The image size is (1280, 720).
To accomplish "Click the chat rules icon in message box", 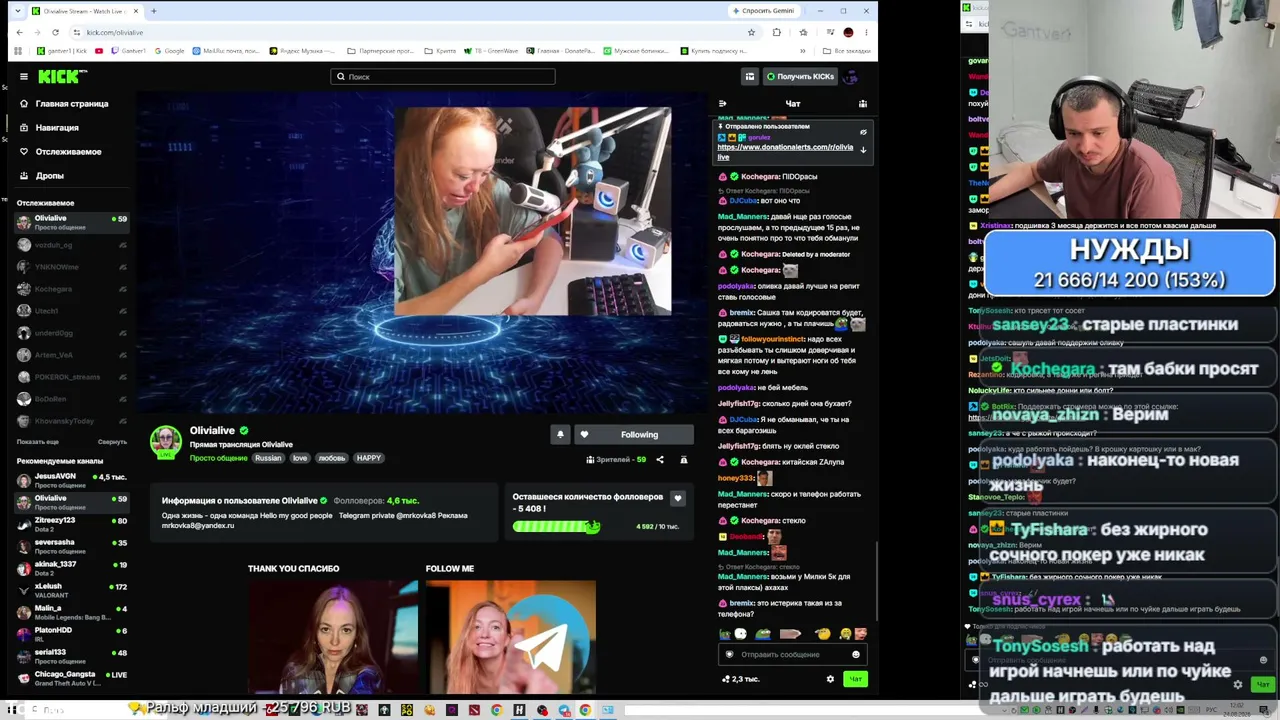I will click(x=729, y=655).
